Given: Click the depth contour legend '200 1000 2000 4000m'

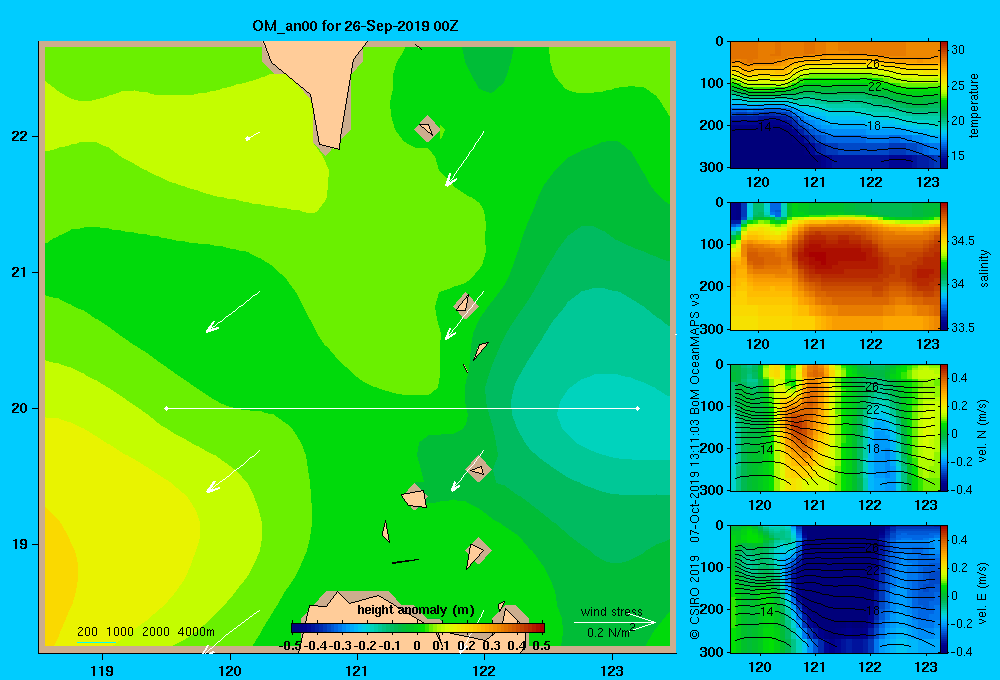Looking at the screenshot, I should point(145,632).
